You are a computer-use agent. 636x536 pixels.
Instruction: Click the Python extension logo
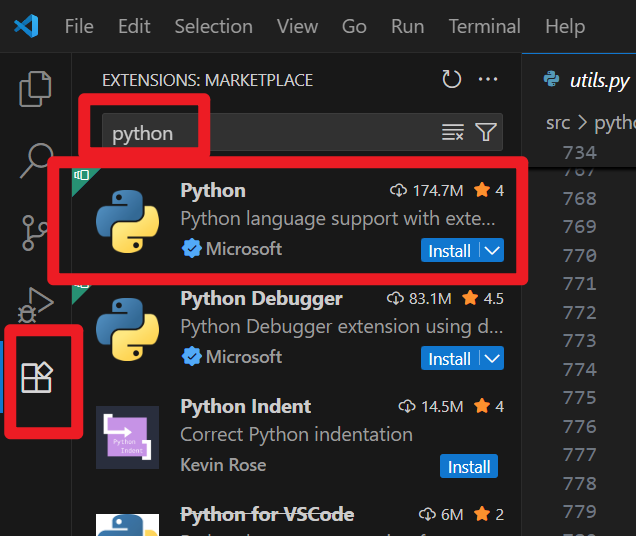127,222
